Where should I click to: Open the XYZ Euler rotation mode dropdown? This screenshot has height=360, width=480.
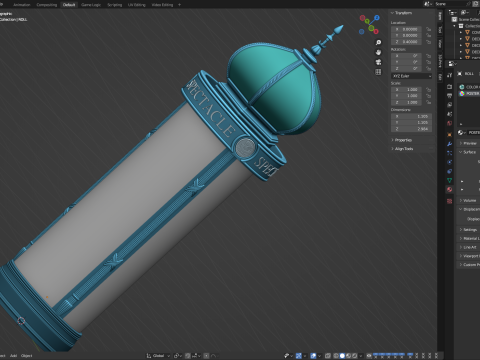pos(412,76)
